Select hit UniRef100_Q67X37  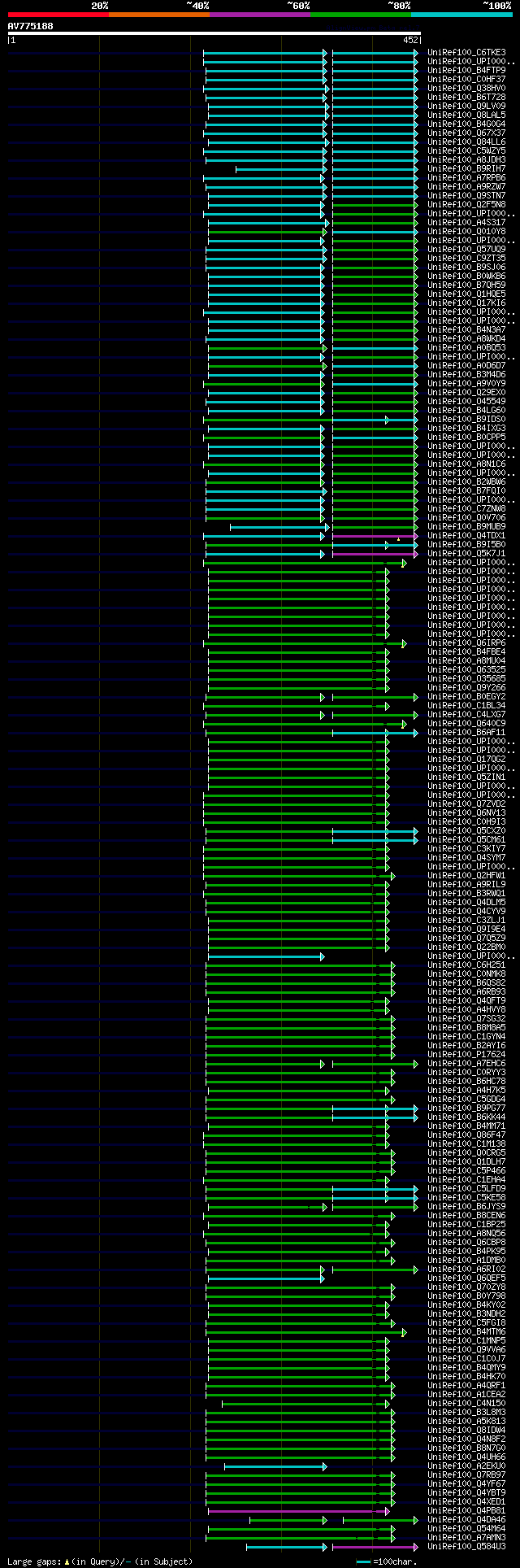(466, 133)
